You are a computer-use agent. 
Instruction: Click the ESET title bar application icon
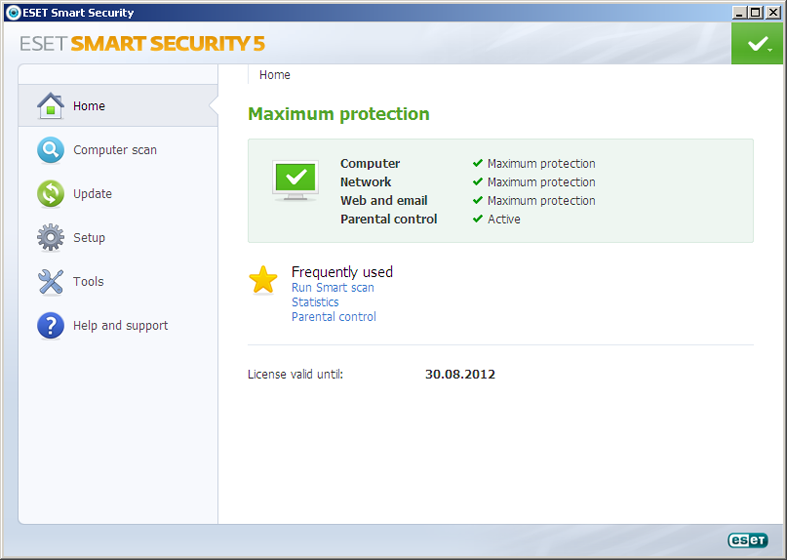click(x=12, y=13)
